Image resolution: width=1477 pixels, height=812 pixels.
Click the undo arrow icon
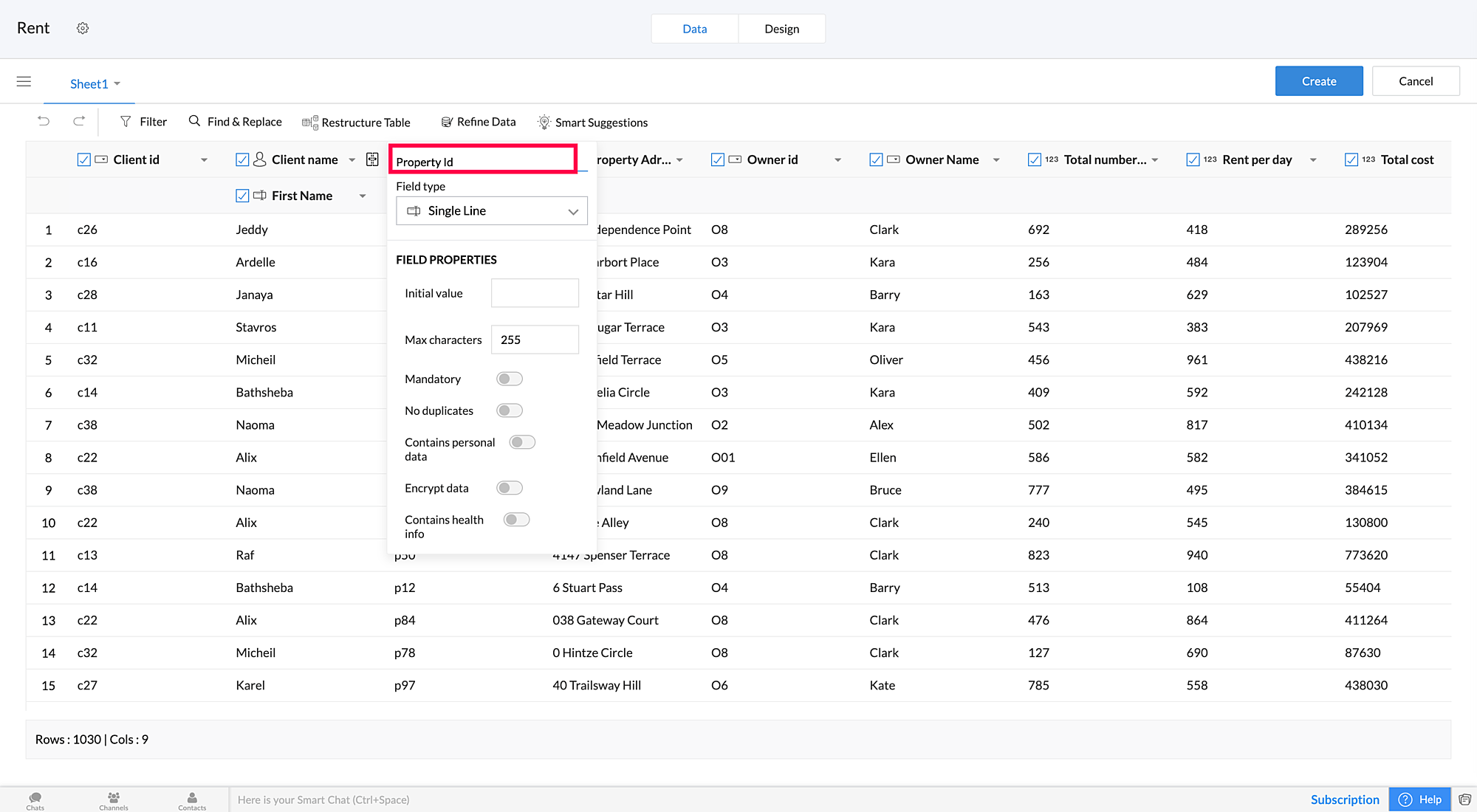(44, 121)
